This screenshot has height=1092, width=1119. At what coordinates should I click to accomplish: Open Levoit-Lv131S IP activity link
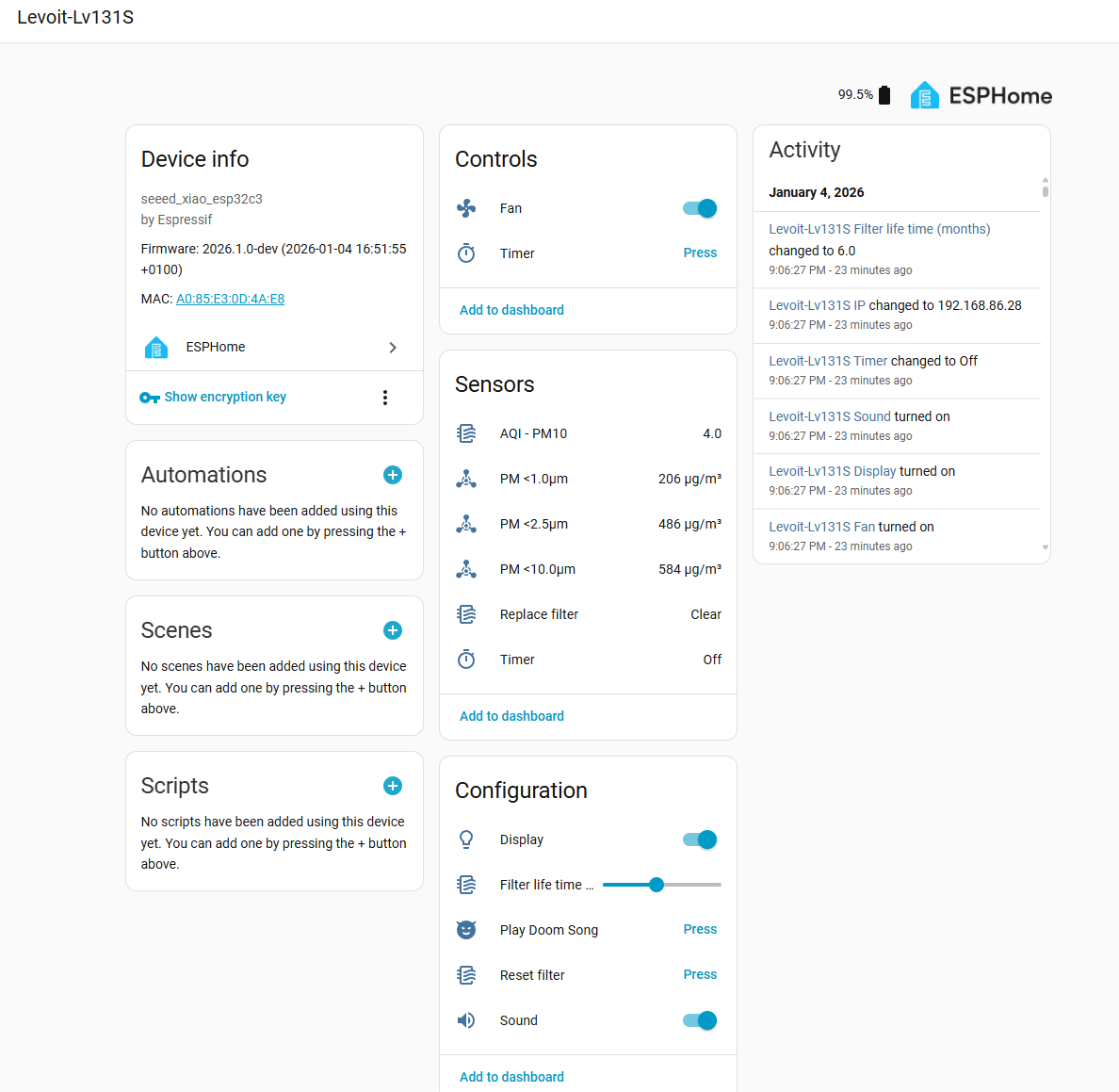(x=817, y=305)
